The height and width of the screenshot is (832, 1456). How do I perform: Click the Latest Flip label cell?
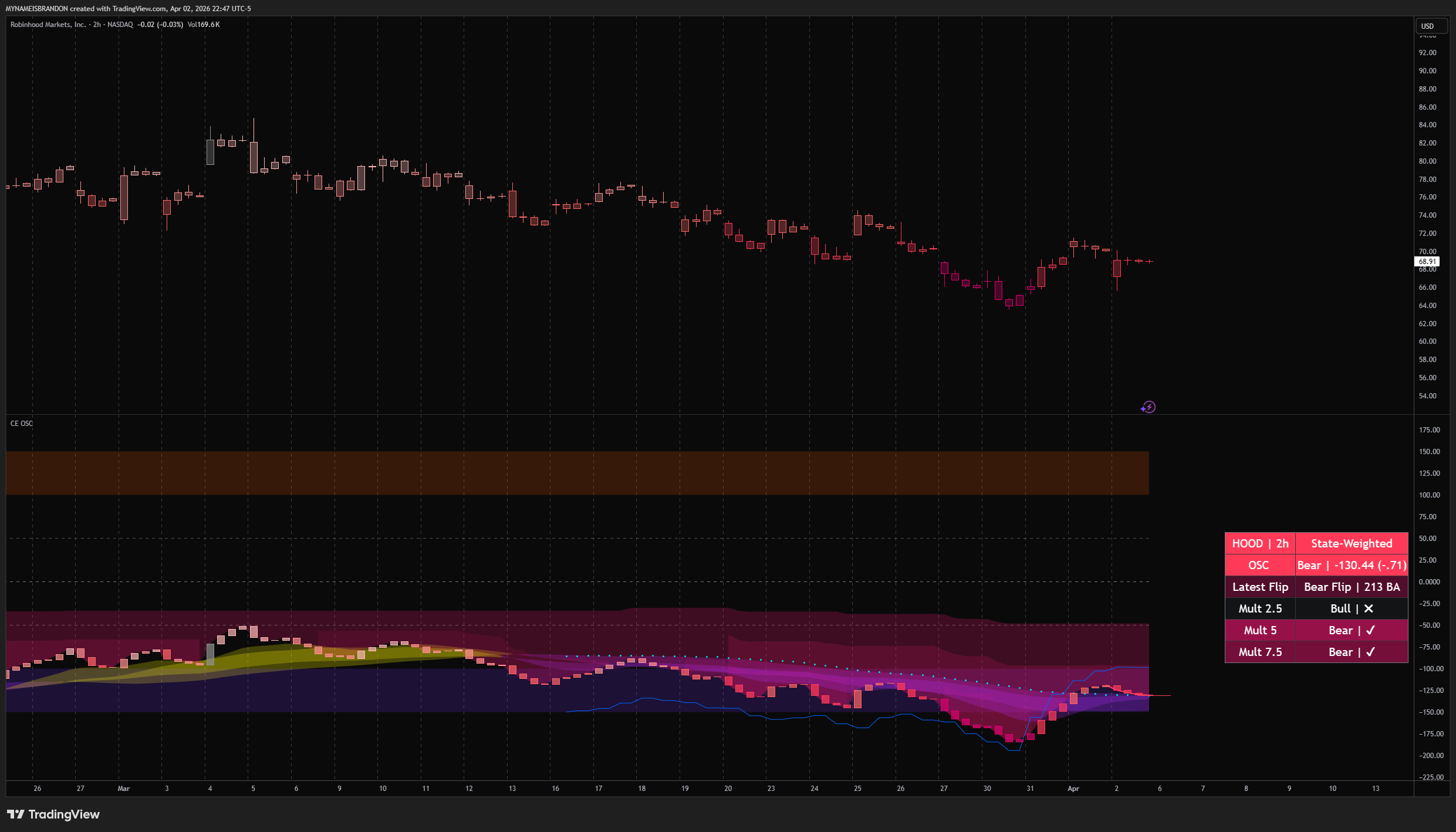coord(1260,587)
